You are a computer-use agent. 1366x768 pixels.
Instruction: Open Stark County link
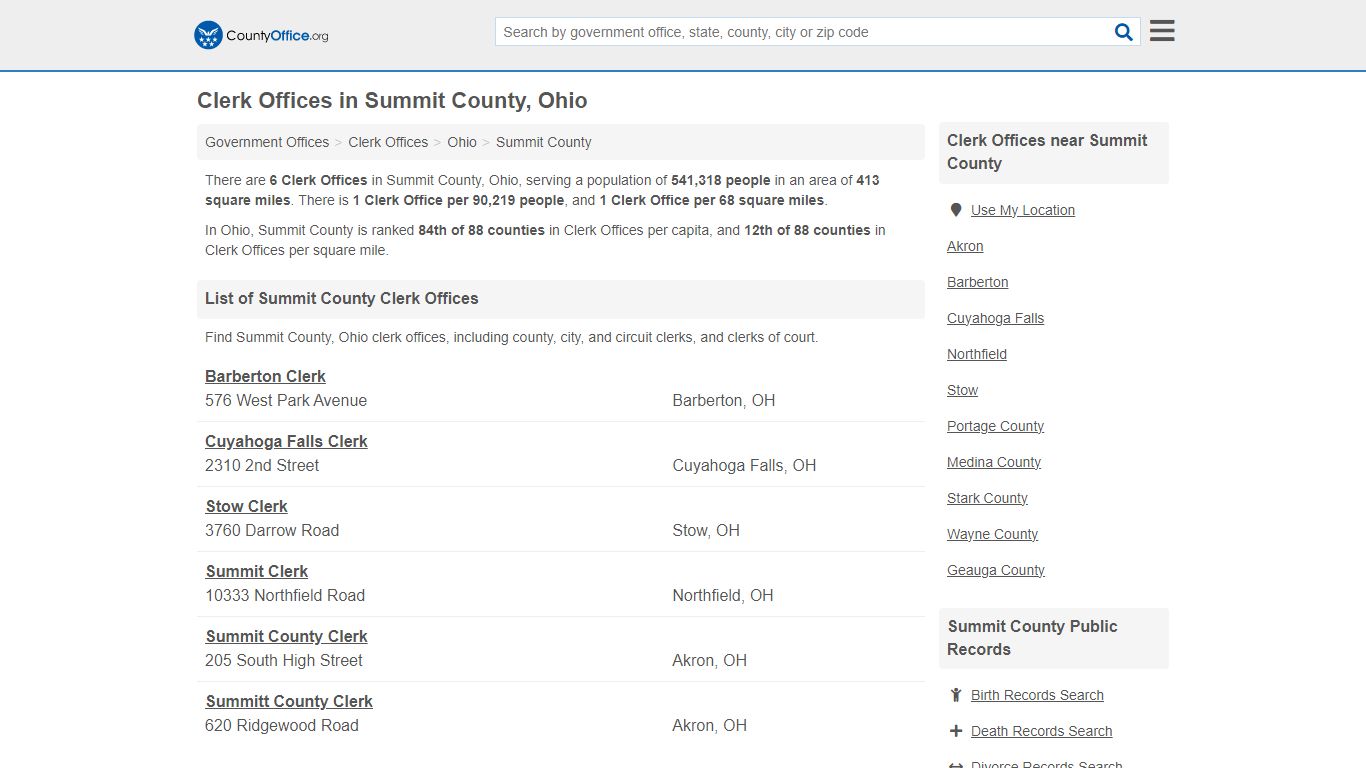coord(987,498)
